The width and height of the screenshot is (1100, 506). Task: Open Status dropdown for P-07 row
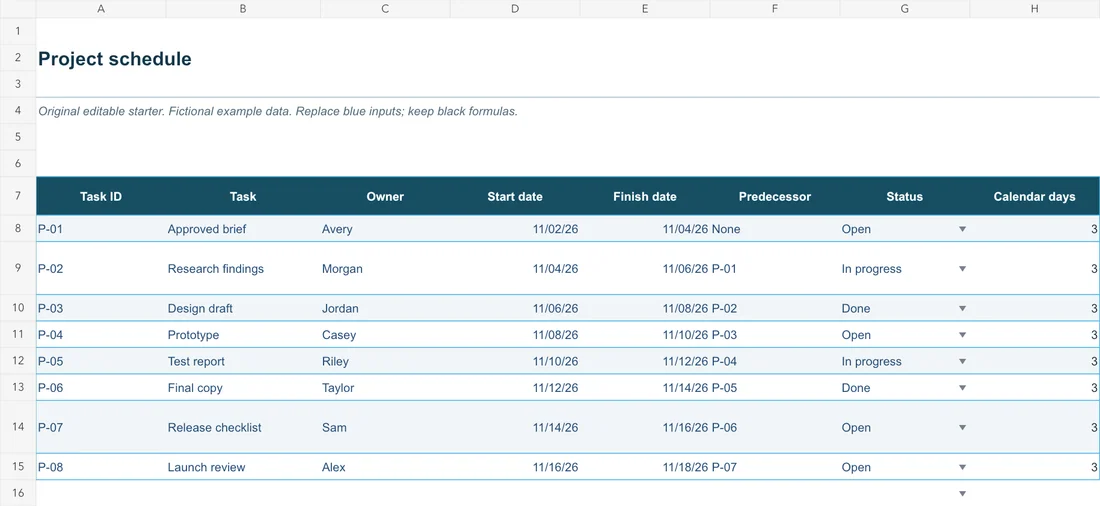[962, 427]
